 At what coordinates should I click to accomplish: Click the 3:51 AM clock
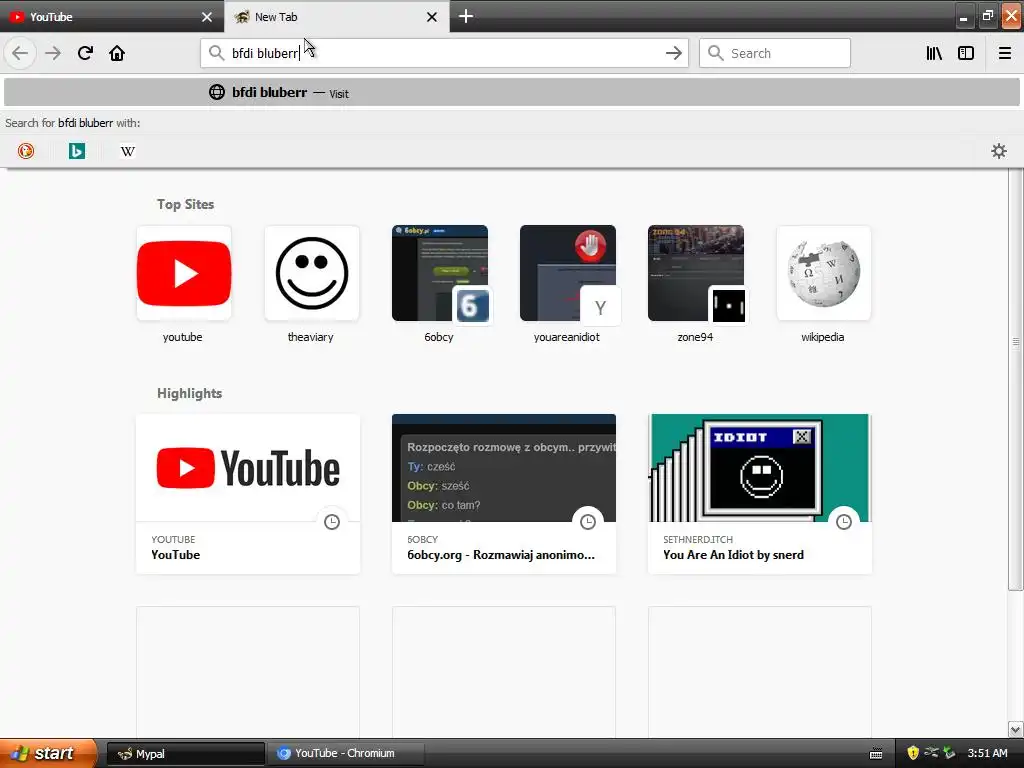tap(987, 753)
